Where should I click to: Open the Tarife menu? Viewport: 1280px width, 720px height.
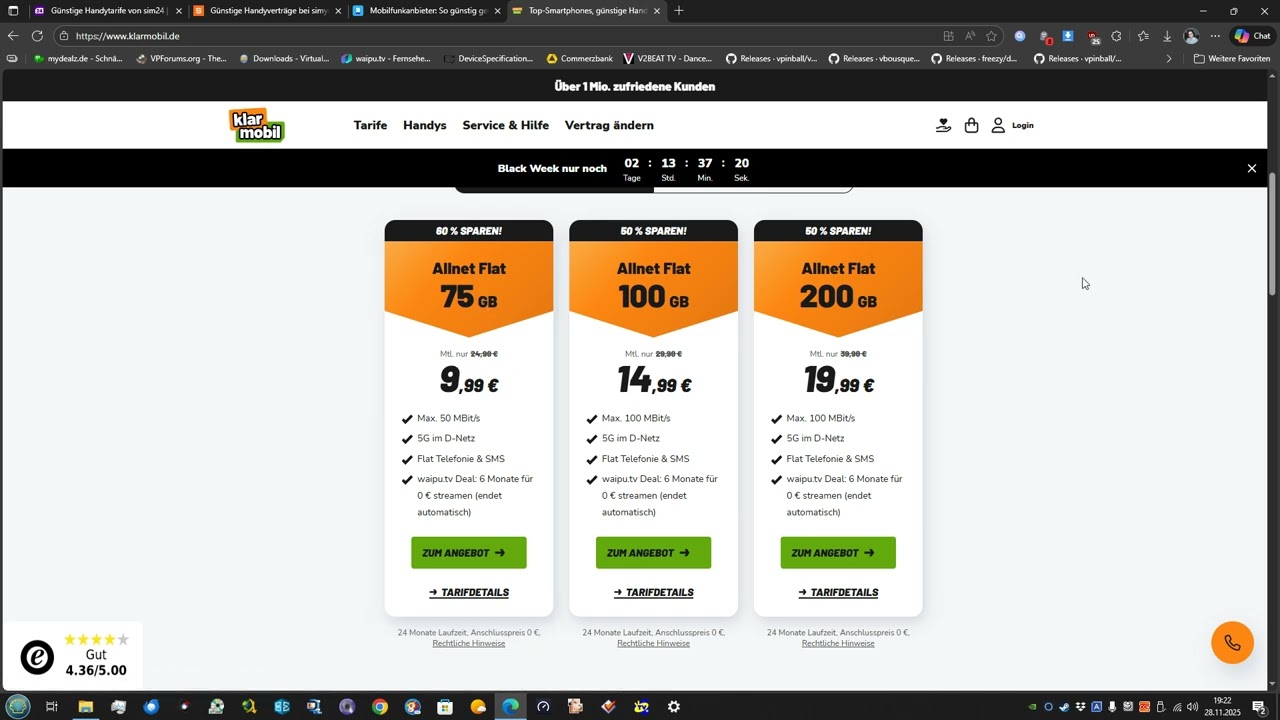[370, 125]
